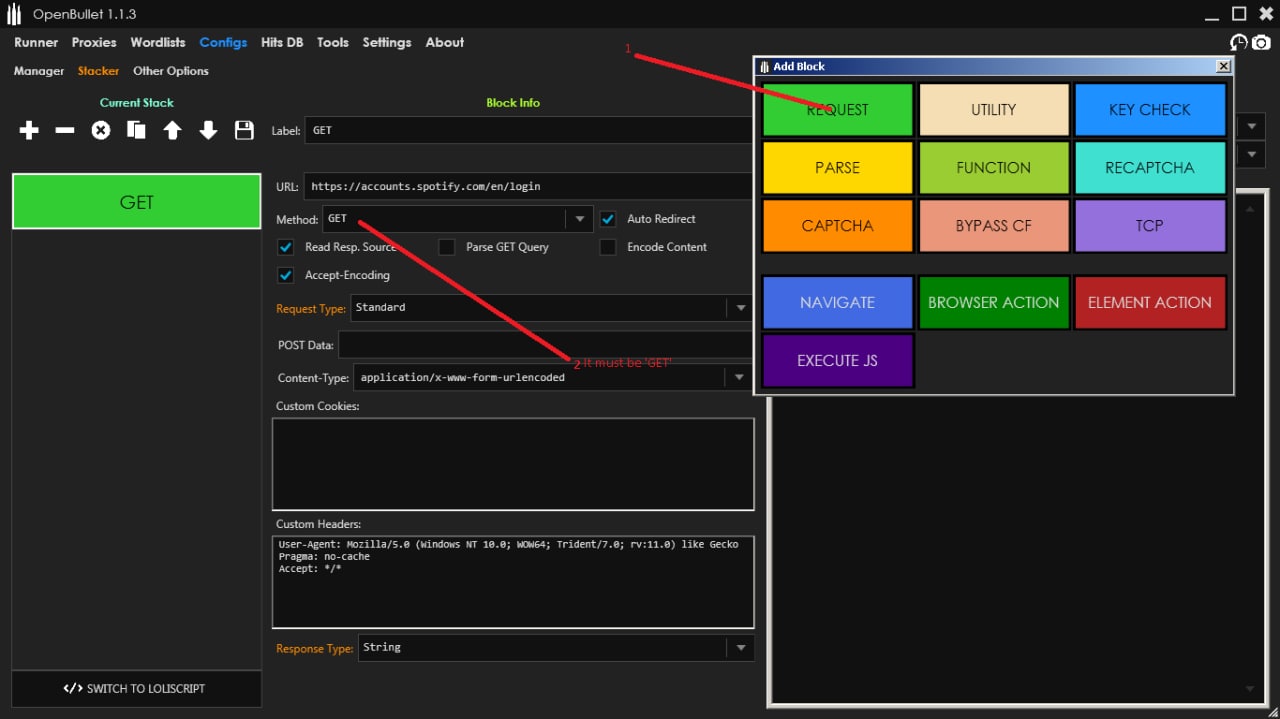Select the Configs tab
The height and width of the screenshot is (719, 1280).
pos(223,42)
